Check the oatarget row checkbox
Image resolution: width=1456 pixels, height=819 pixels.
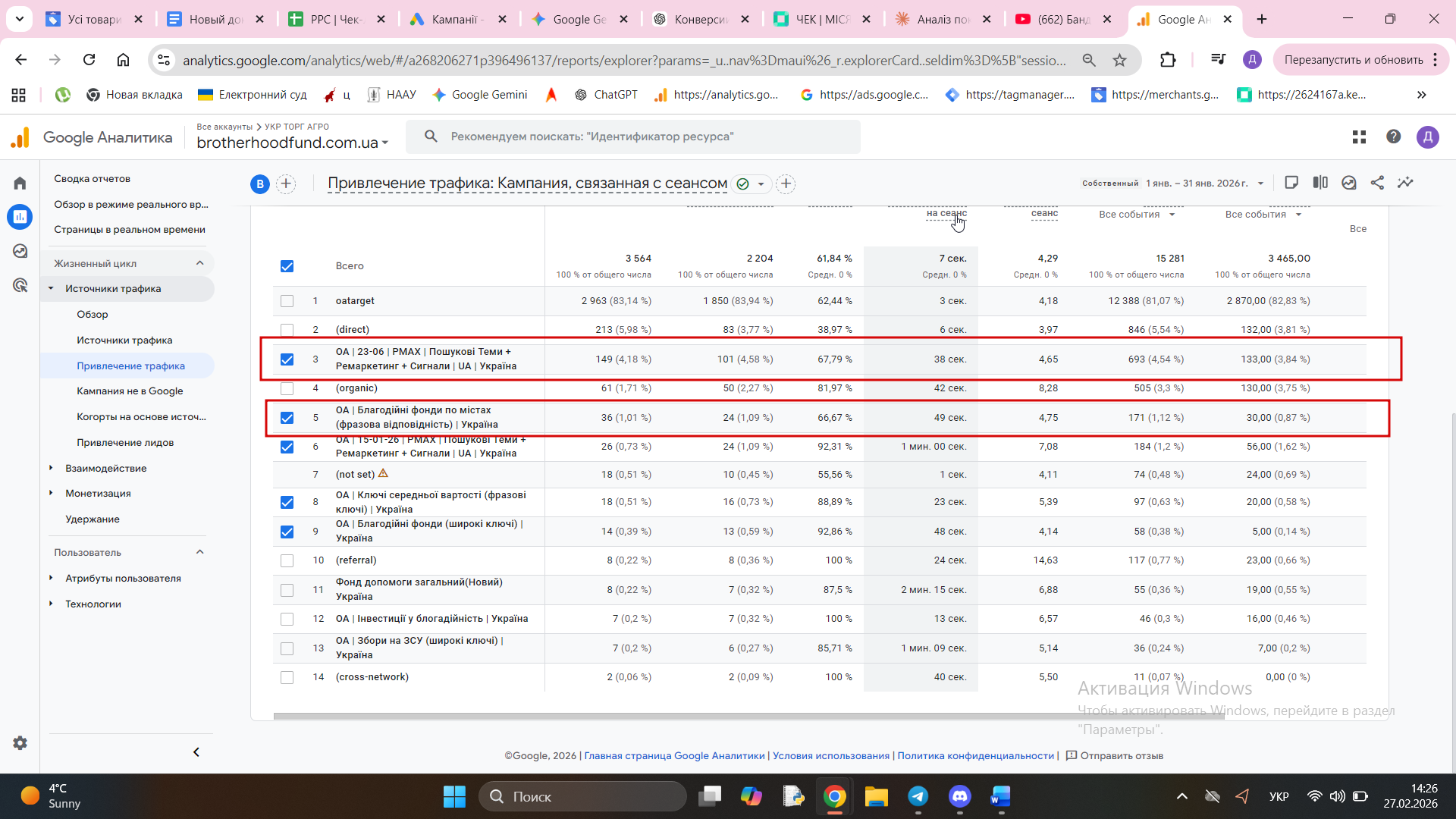pyautogui.click(x=287, y=301)
